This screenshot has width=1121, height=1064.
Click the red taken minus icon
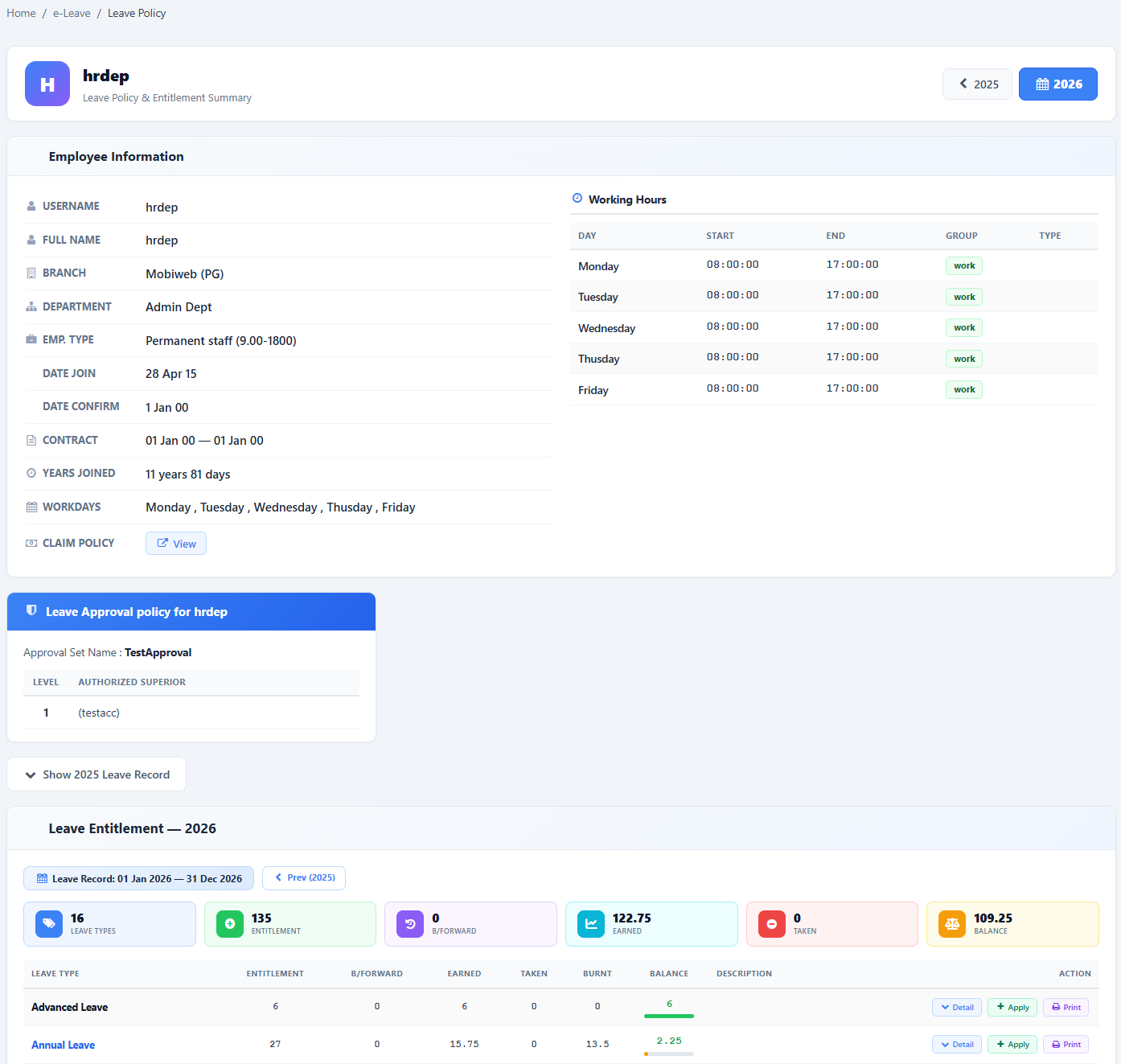click(772, 923)
